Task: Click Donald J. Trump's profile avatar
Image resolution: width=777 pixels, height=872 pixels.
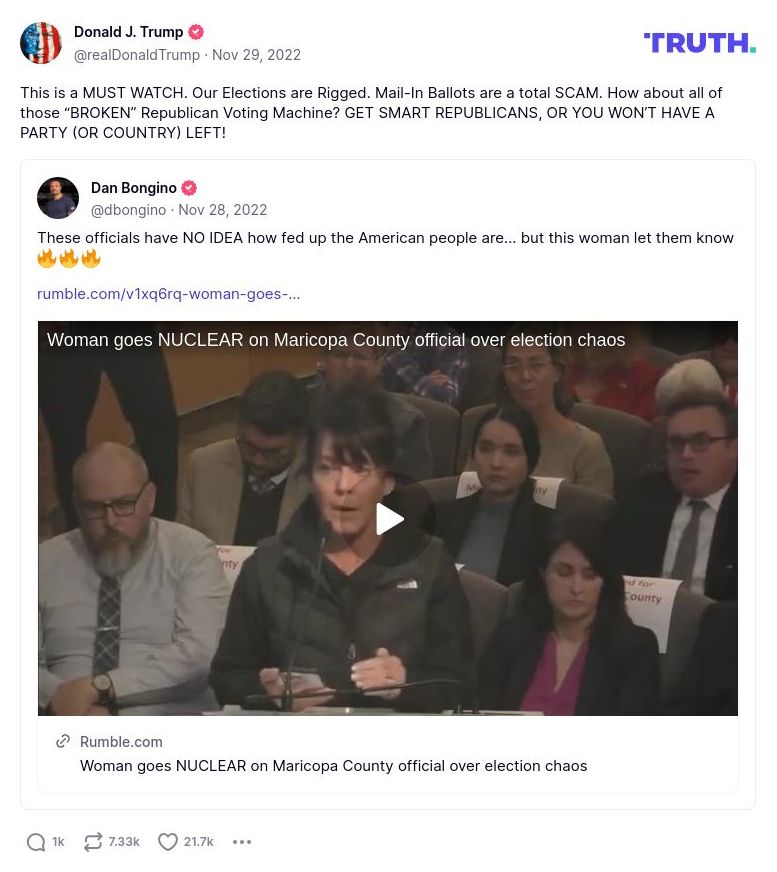Action: point(41,43)
